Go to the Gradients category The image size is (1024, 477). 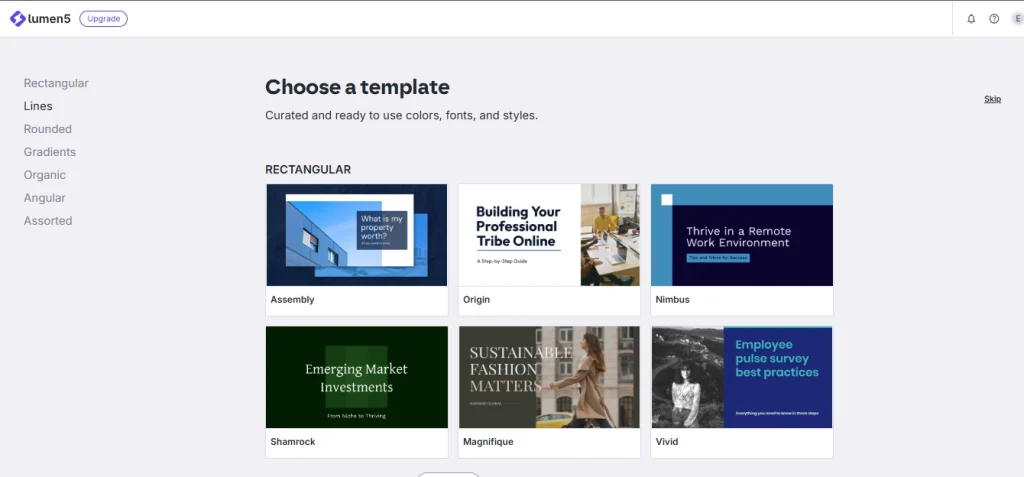(50, 152)
